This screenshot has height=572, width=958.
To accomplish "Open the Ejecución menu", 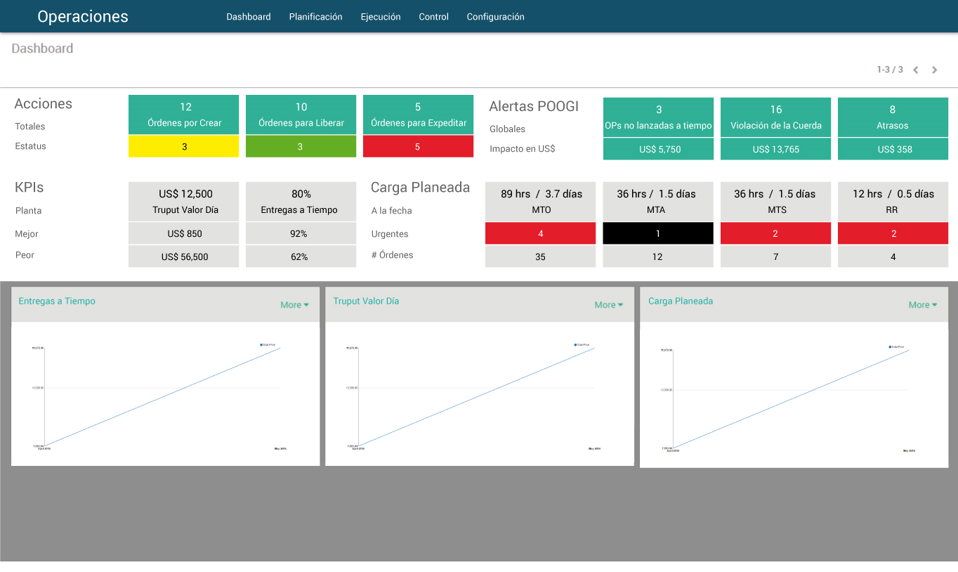I will [380, 16].
